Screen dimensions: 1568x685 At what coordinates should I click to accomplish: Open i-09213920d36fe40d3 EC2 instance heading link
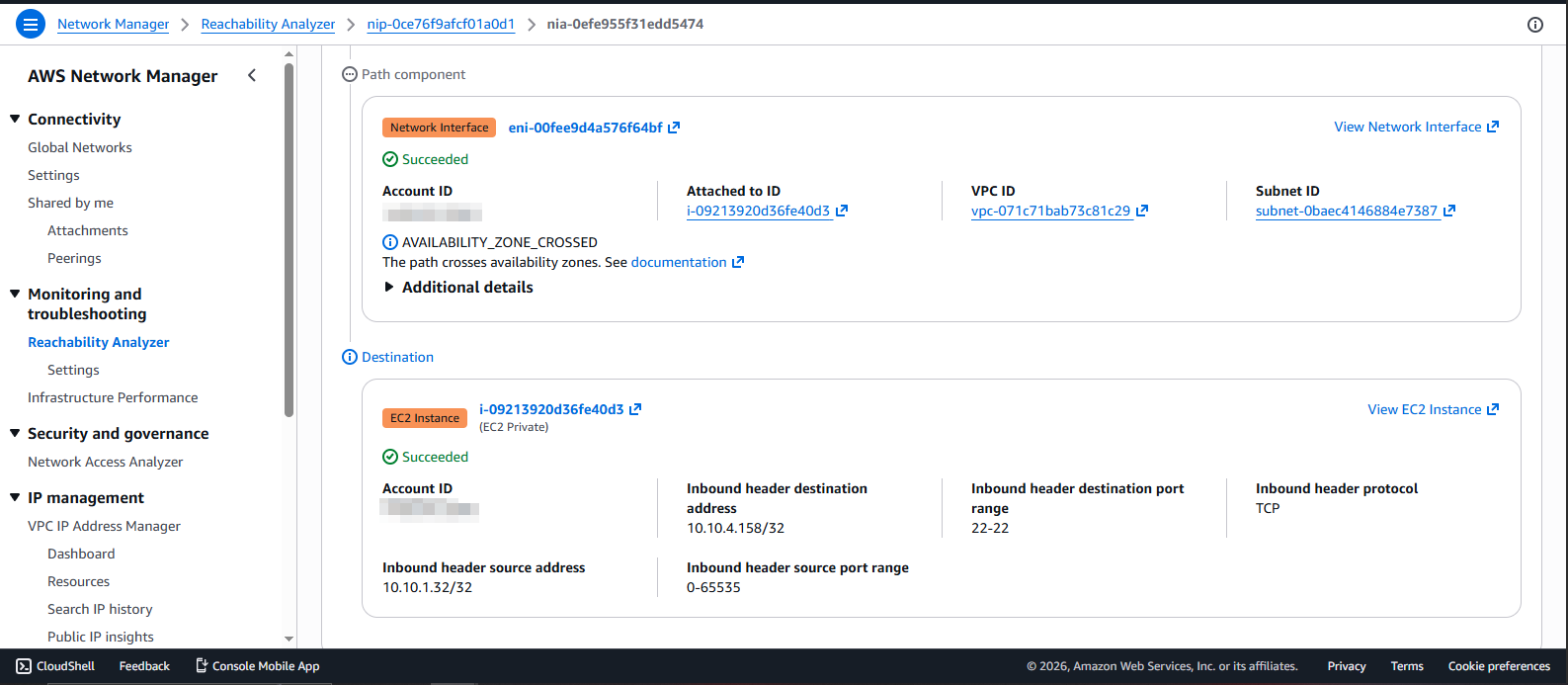coord(551,409)
